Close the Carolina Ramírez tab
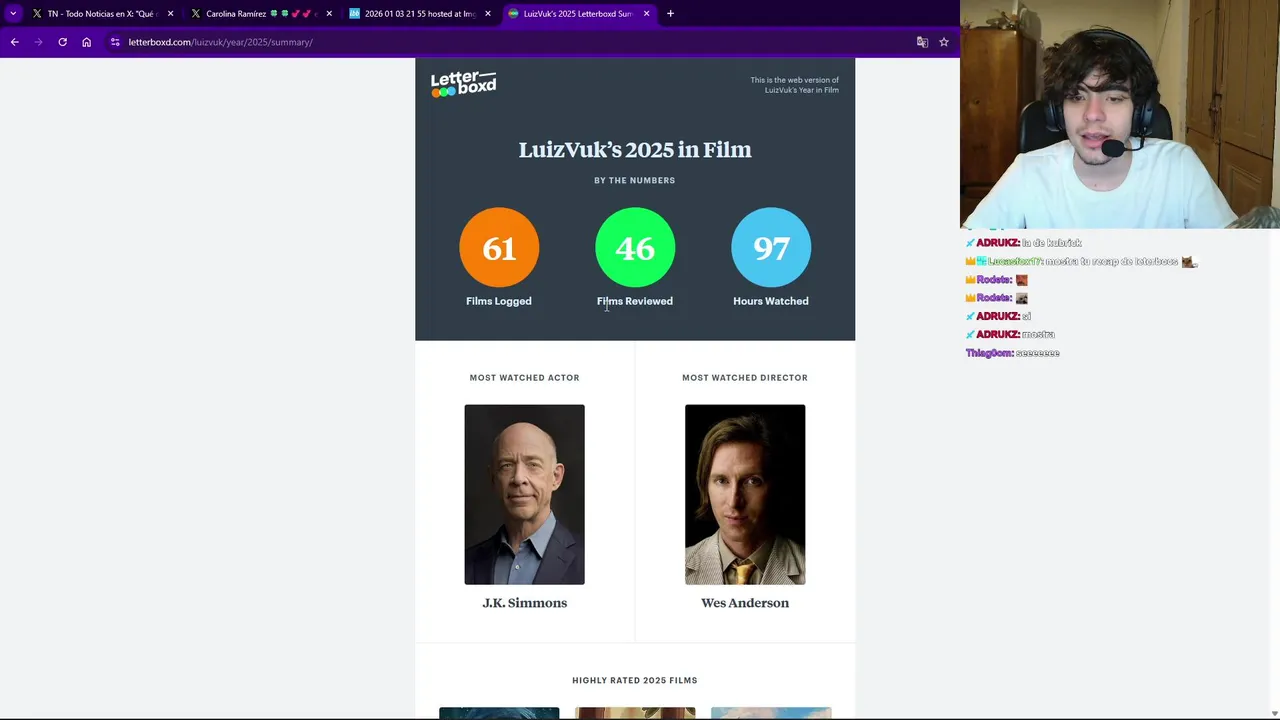This screenshot has width=1280, height=720. (329, 14)
